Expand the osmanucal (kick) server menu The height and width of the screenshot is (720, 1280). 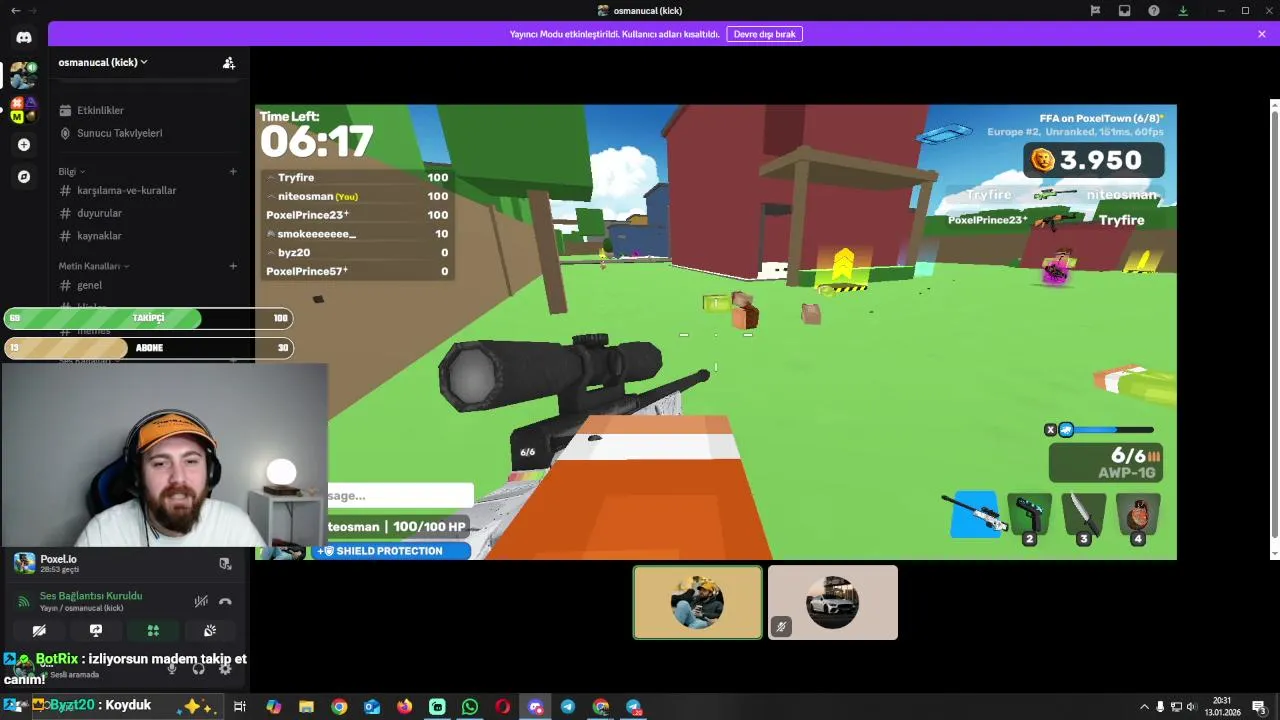click(x=103, y=62)
